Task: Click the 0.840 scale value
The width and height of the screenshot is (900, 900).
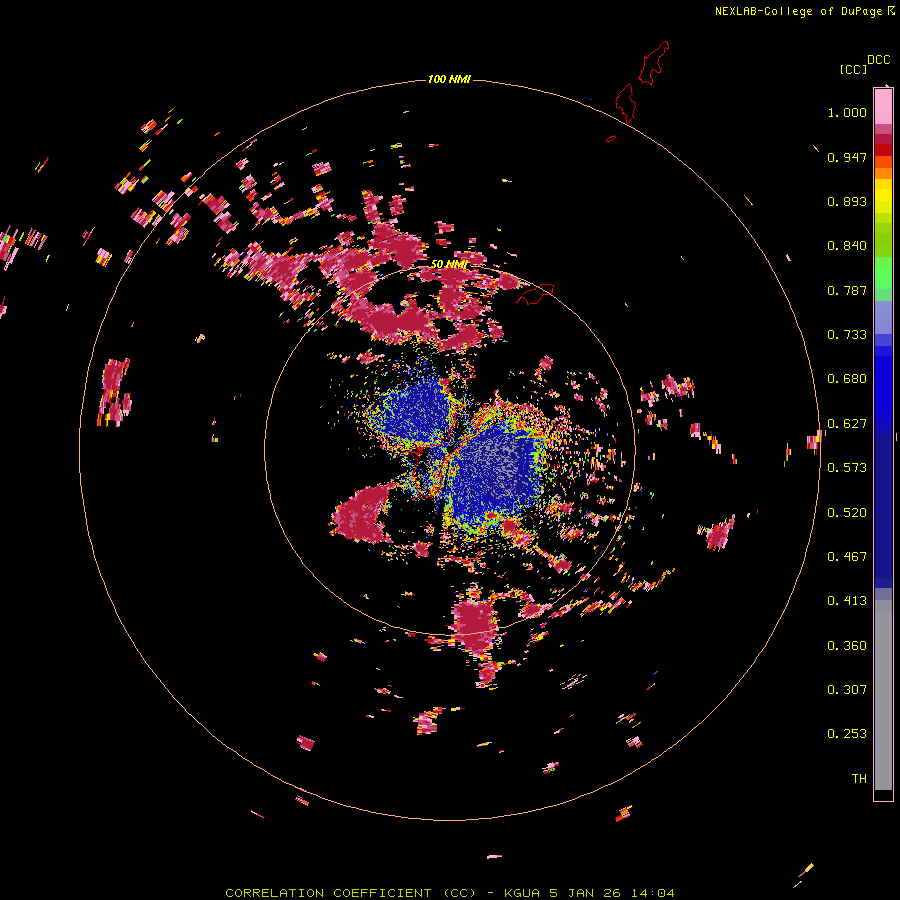Action: pos(847,246)
